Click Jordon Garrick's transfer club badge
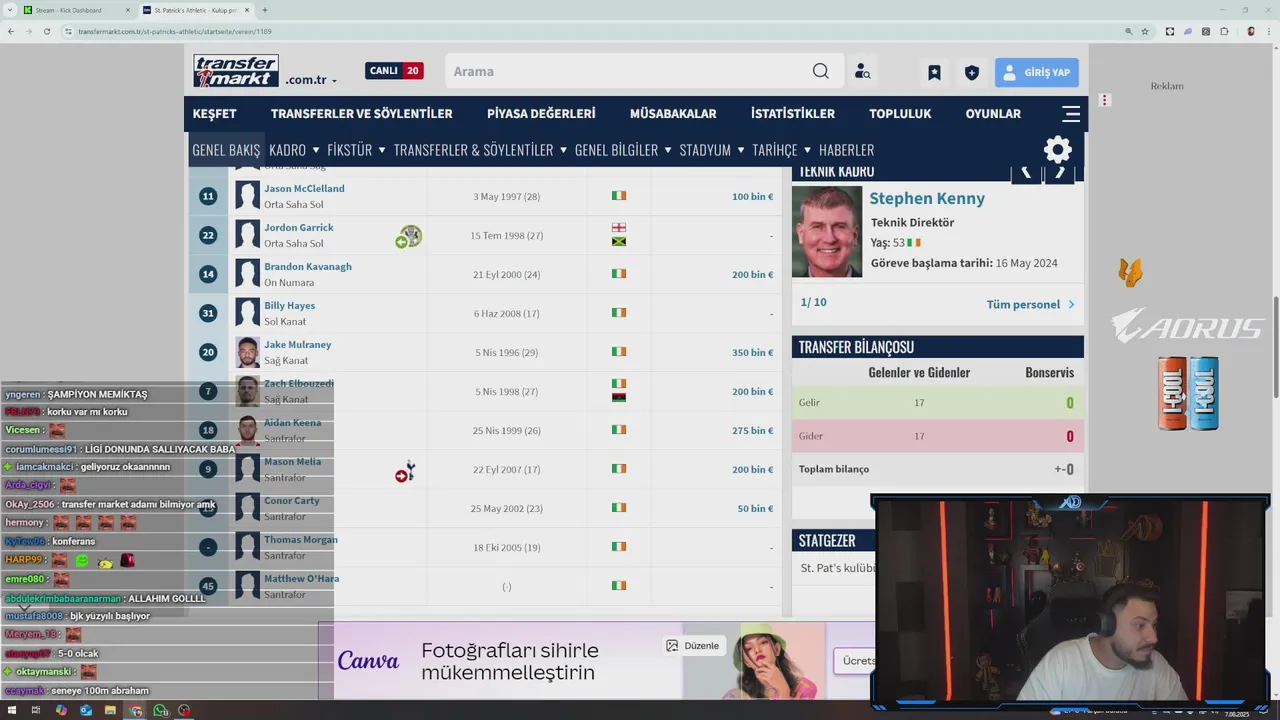Screen dimensions: 1280x720 (409, 236)
